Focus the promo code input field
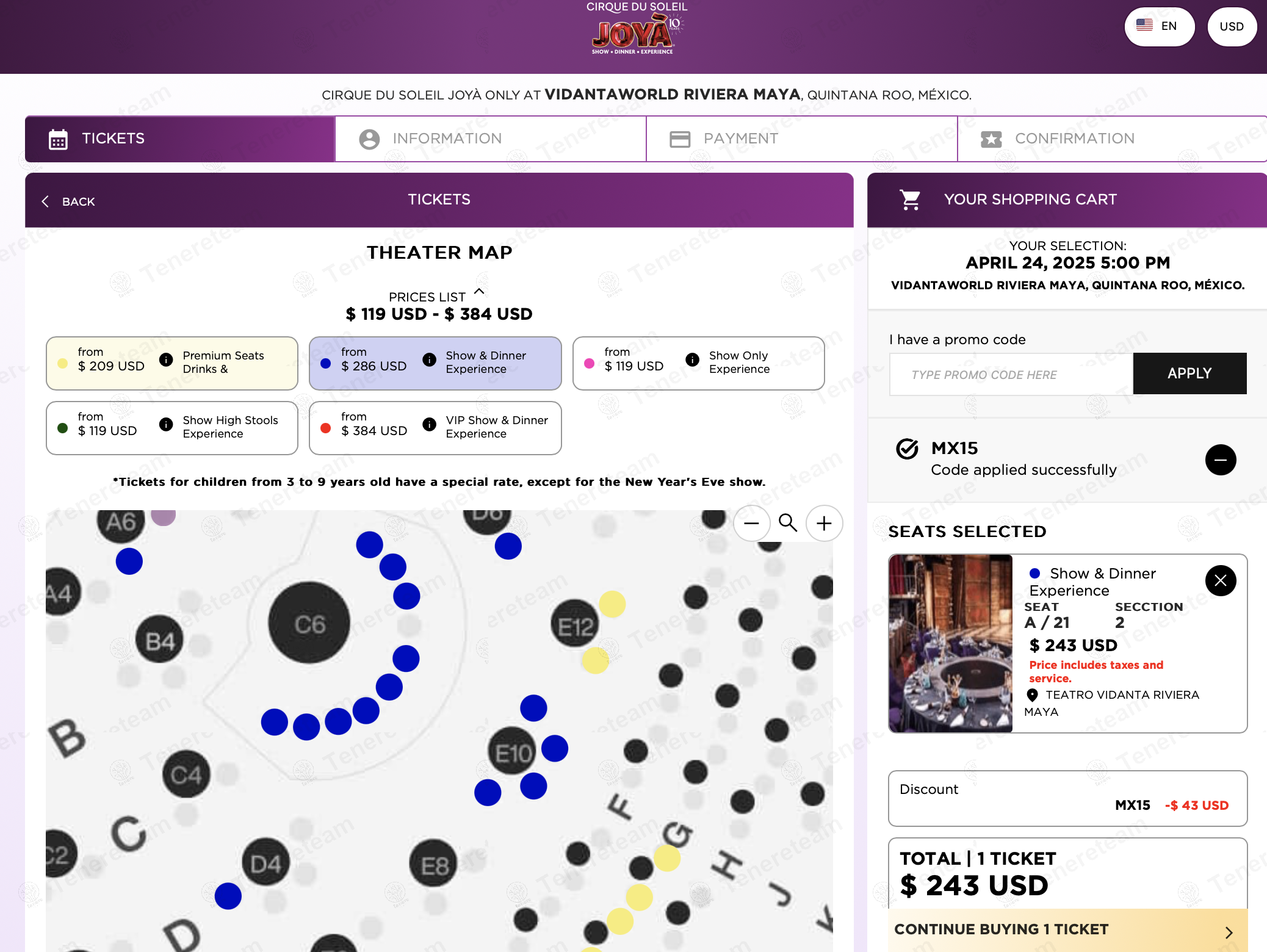The width and height of the screenshot is (1267, 952). 1011,375
